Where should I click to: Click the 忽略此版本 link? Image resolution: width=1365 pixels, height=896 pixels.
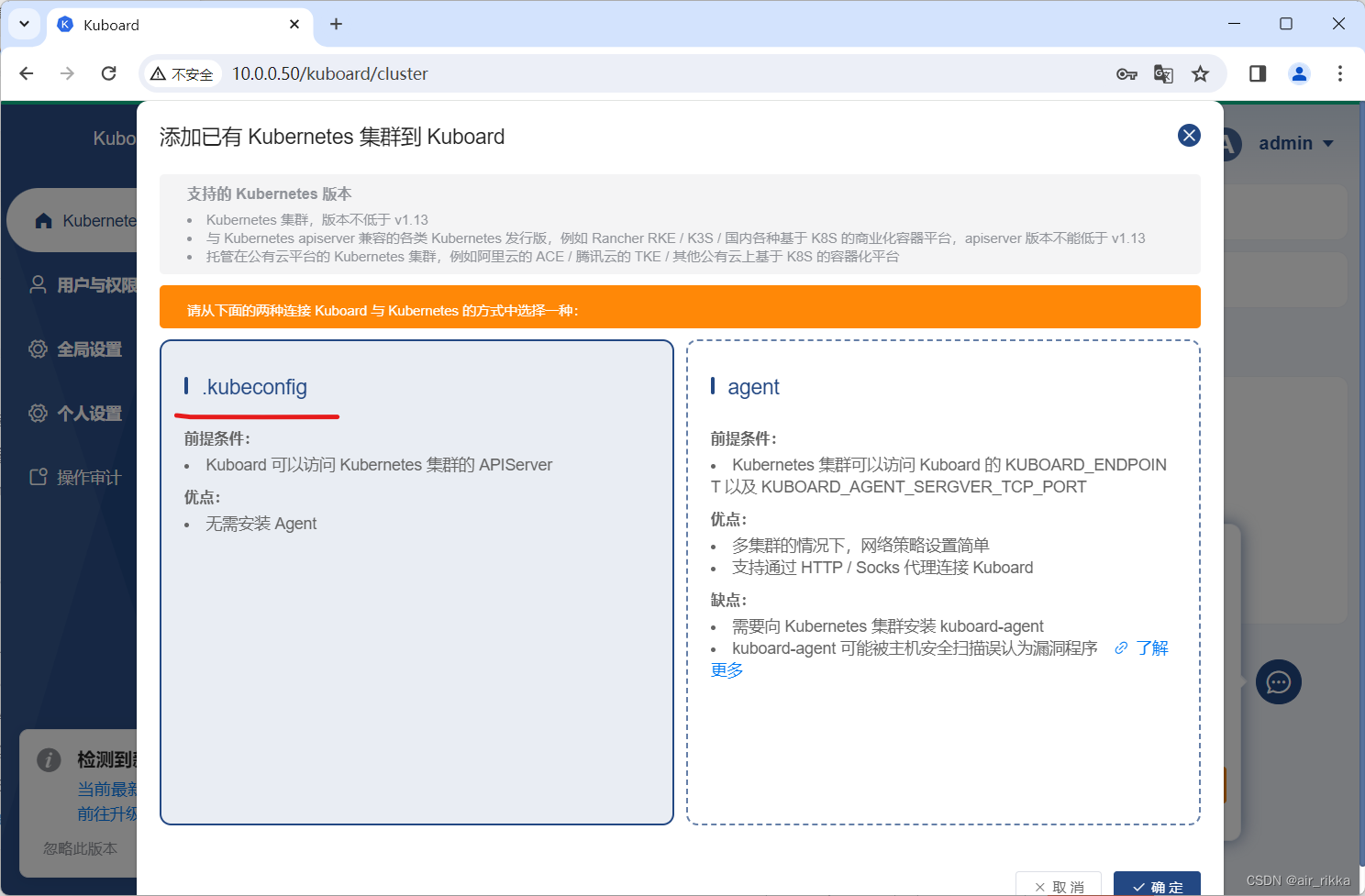81,848
